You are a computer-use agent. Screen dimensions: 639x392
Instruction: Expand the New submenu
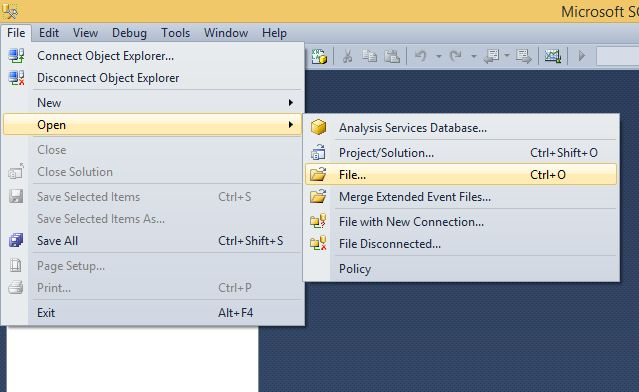tap(153, 103)
